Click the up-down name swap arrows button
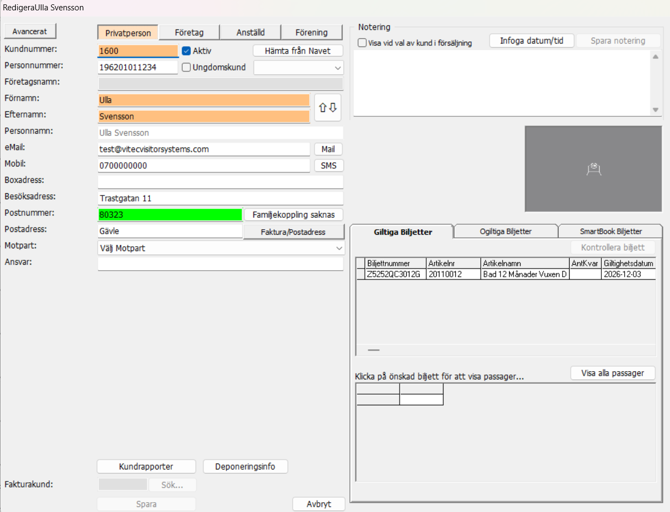The height and width of the screenshot is (512, 670). [328, 108]
